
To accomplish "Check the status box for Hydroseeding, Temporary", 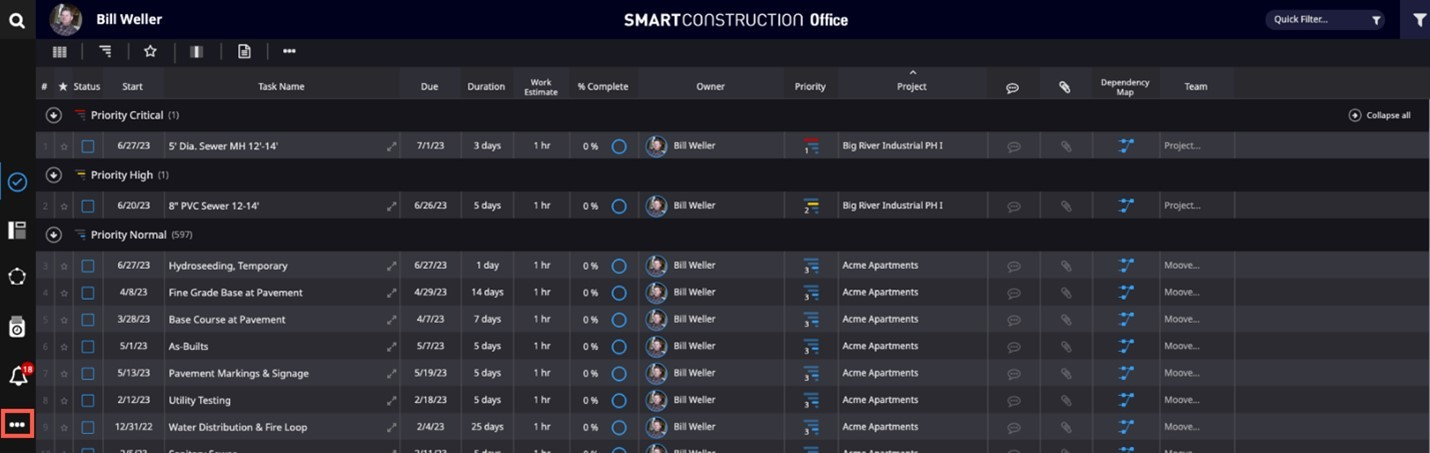I will (x=88, y=266).
